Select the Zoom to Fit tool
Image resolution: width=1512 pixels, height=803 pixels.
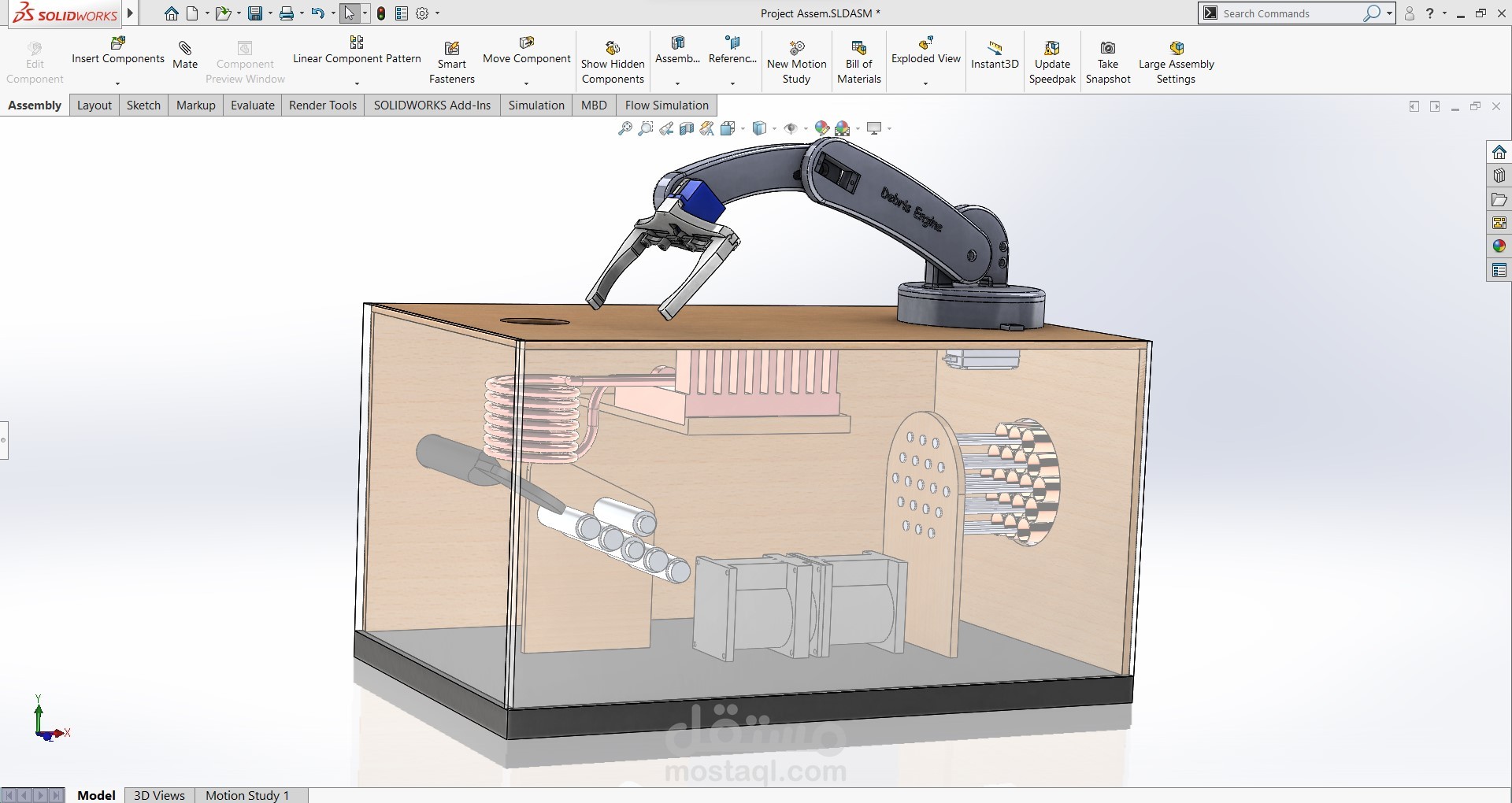coord(624,128)
